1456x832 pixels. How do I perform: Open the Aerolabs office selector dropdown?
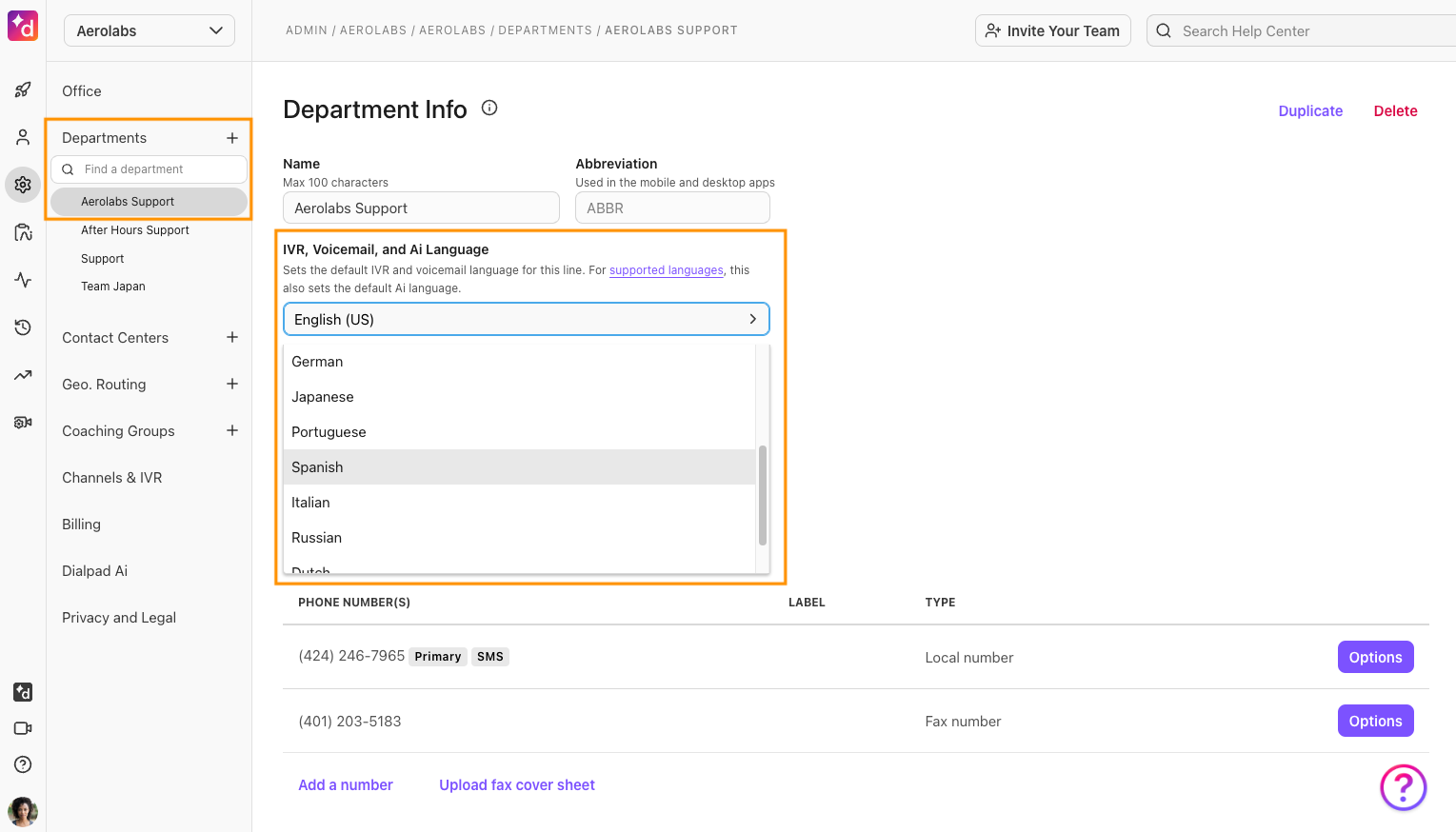pyautogui.click(x=150, y=30)
